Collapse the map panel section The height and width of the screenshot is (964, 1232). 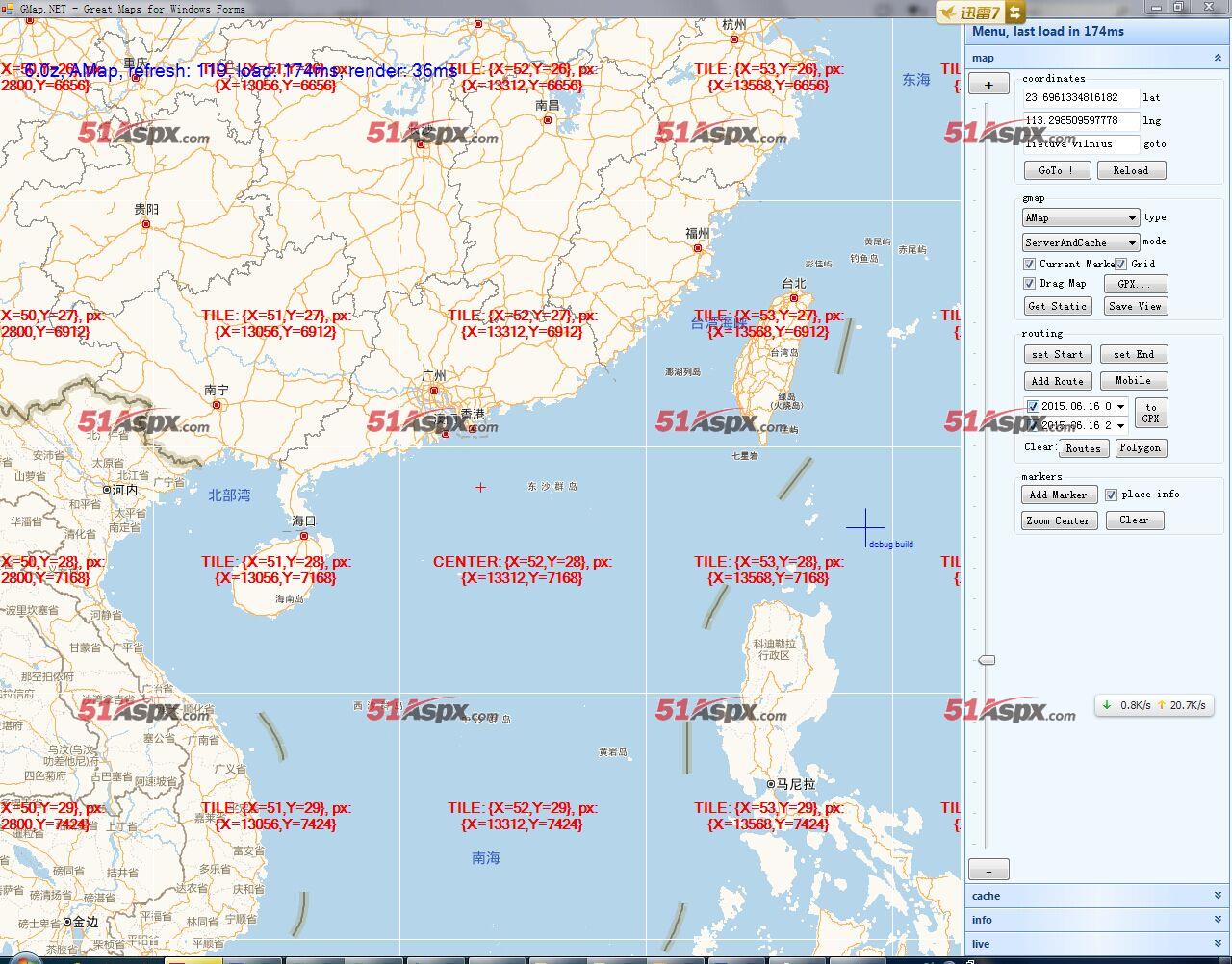pos(1218,58)
